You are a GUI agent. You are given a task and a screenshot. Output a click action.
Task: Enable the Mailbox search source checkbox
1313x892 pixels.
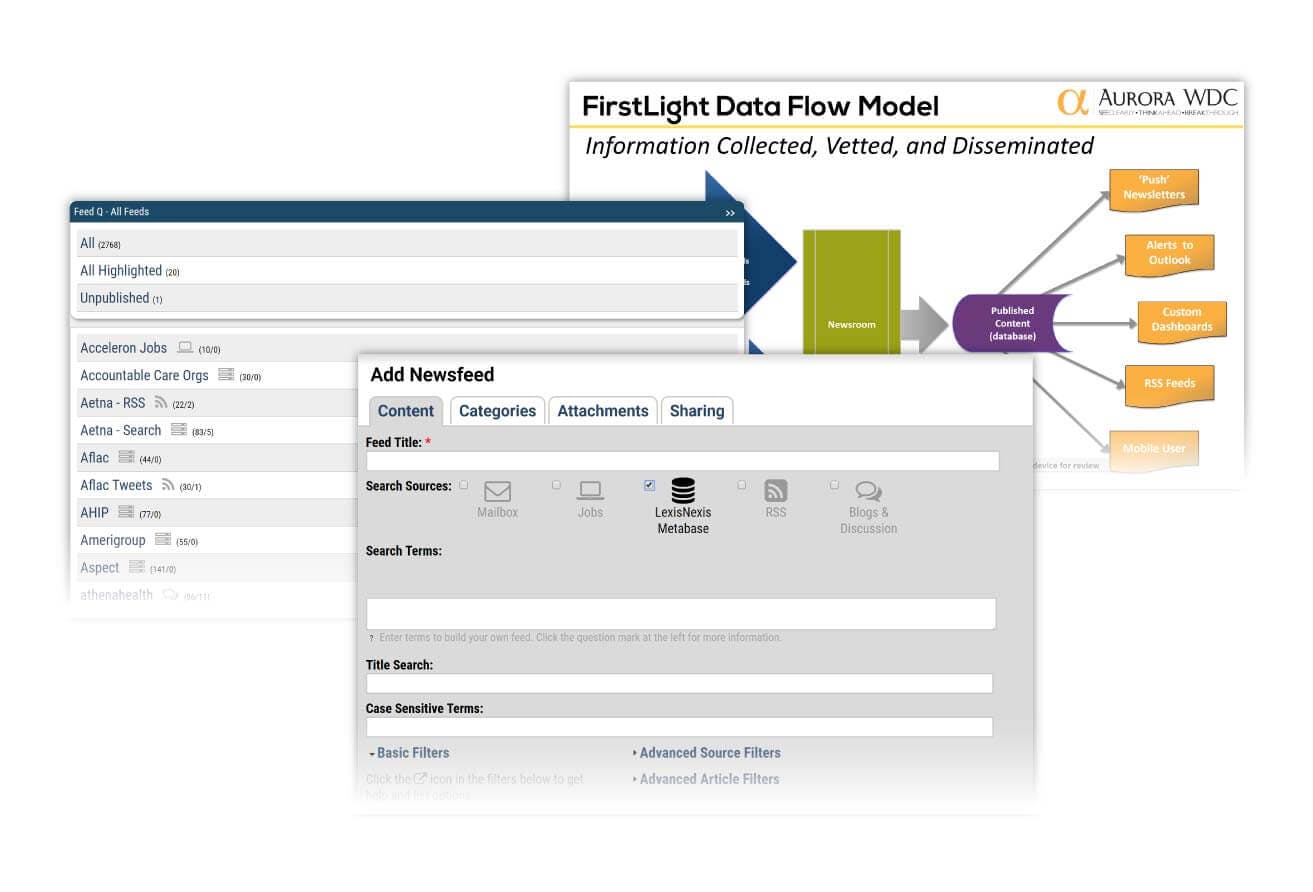click(463, 485)
